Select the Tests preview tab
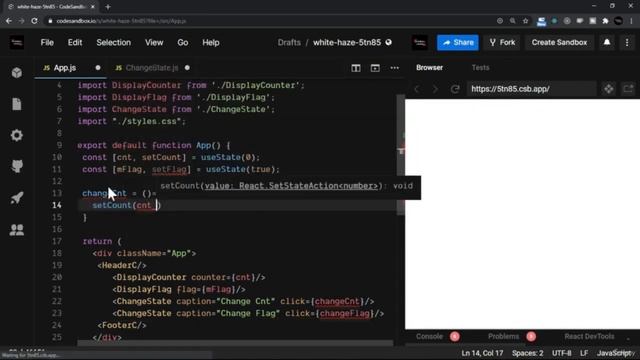 (x=480, y=68)
